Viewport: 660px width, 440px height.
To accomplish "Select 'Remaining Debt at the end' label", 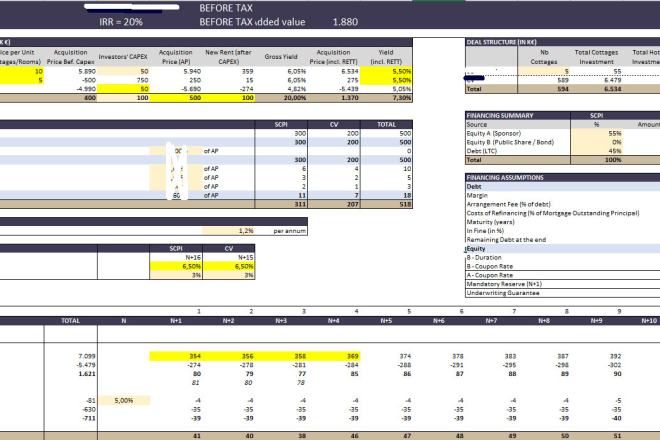I will pos(506,240).
